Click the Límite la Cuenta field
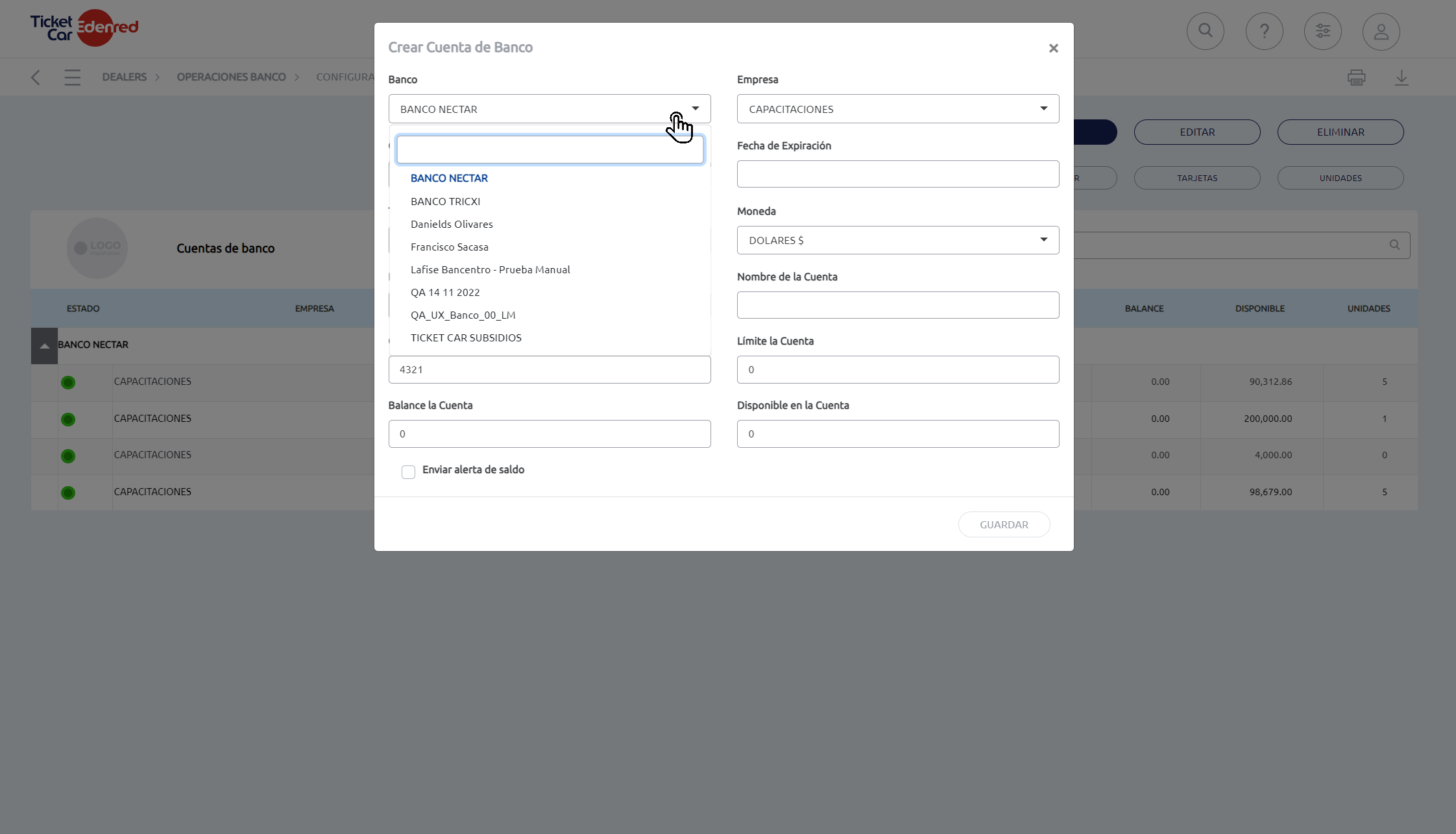 [898, 369]
